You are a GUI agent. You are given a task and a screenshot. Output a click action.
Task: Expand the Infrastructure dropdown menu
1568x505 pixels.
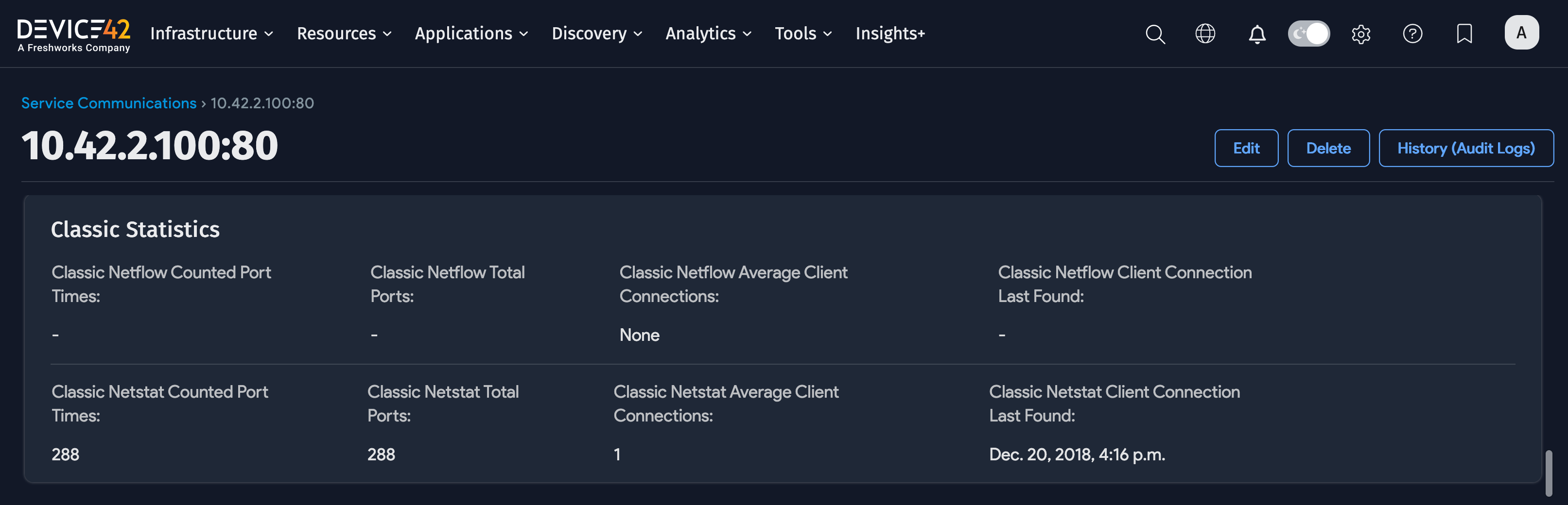[211, 34]
